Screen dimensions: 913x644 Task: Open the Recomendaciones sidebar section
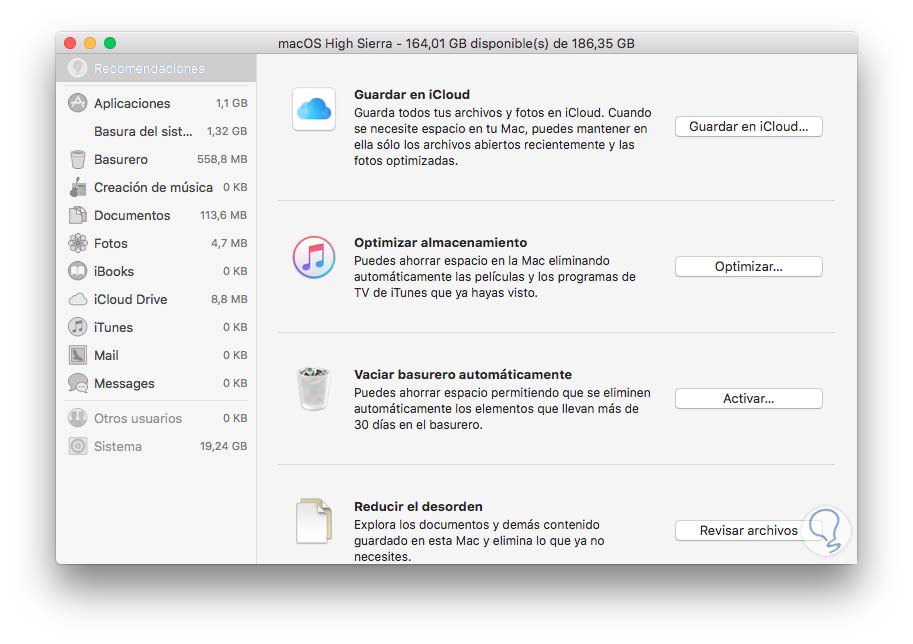pyautogui.click(x=156, y=68)
